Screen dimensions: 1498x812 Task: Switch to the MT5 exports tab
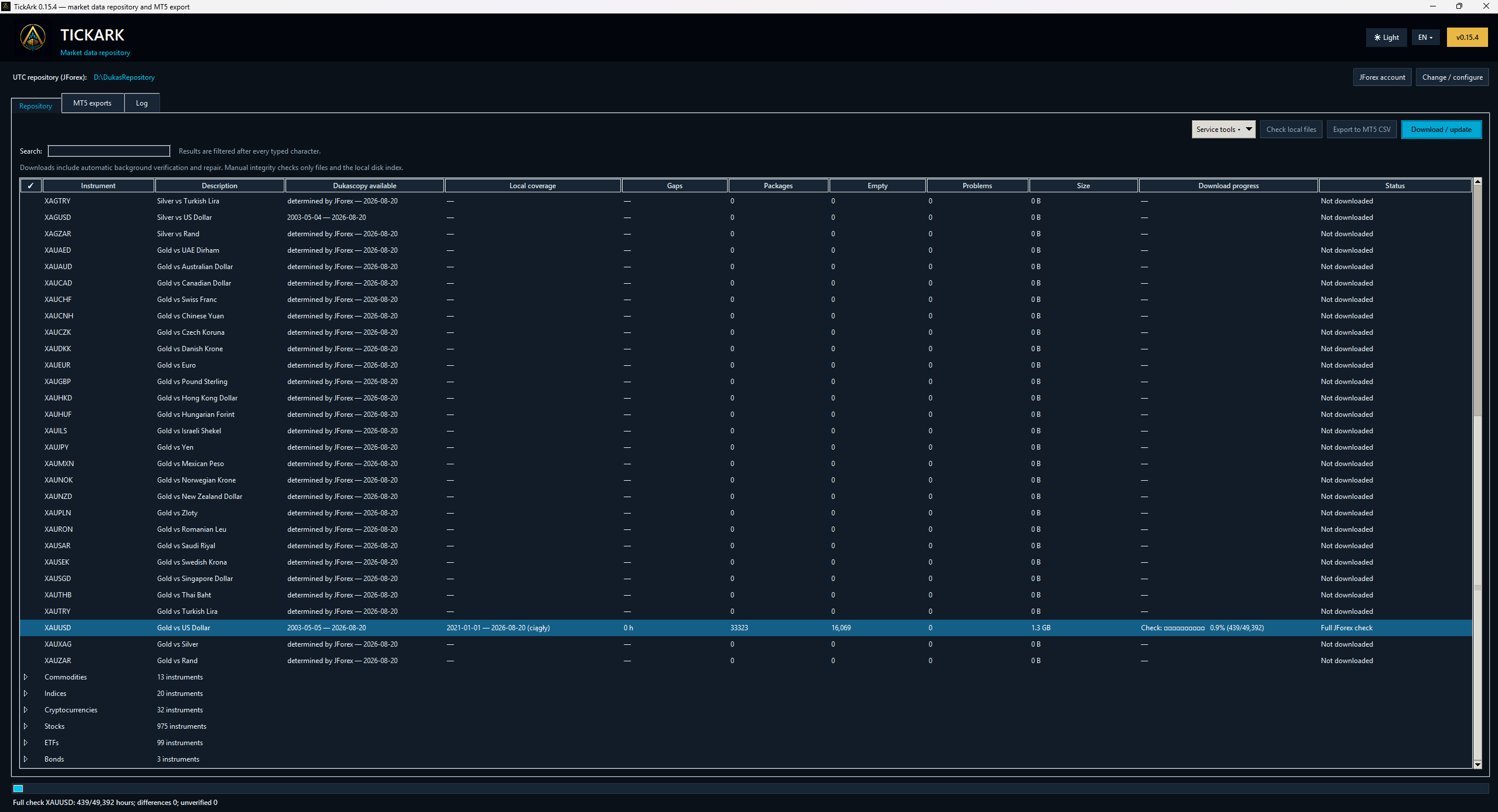pos(92,103)
